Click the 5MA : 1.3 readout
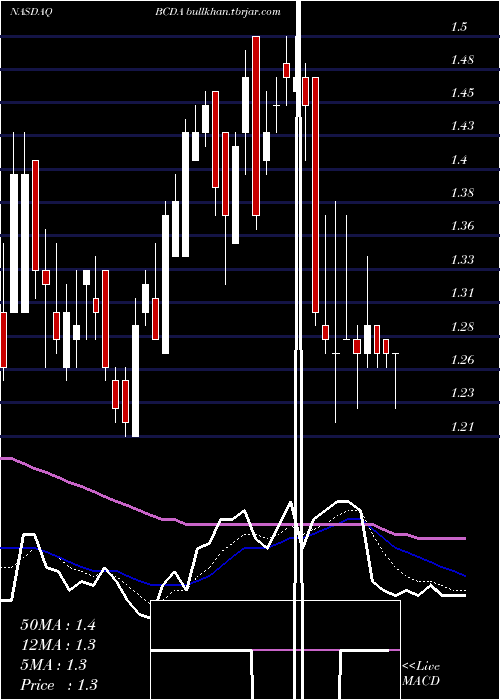The image size is (500, 700). click(x=54, y=665)
